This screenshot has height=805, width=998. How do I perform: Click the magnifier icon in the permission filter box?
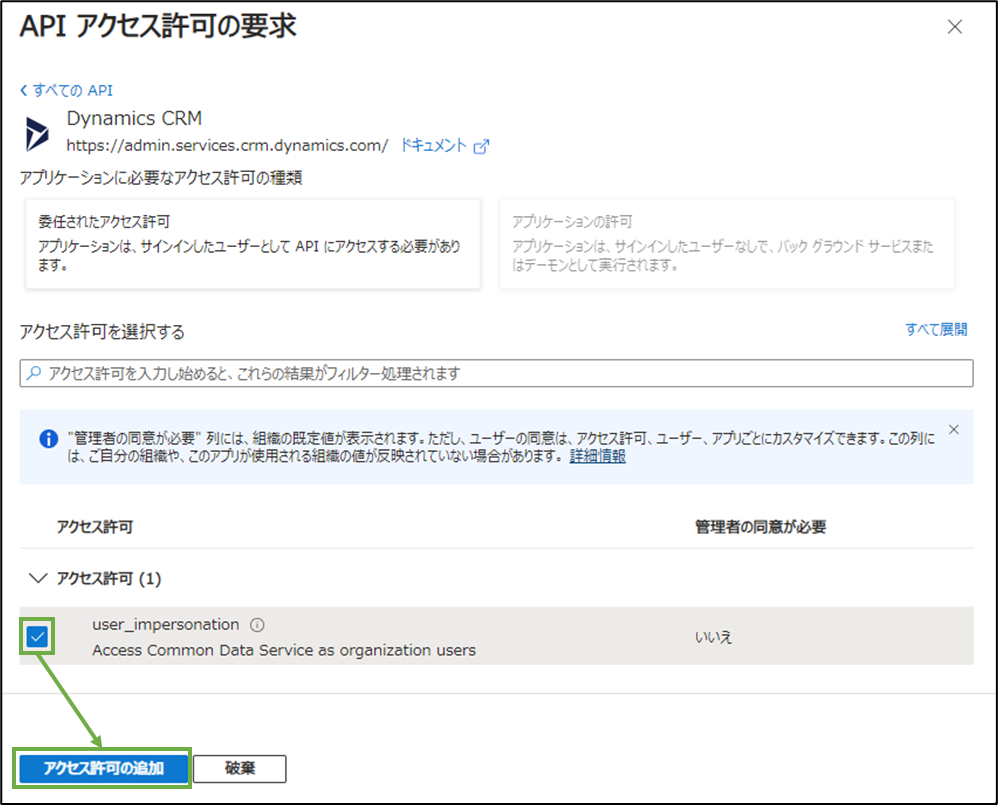[x=34, y=373]
